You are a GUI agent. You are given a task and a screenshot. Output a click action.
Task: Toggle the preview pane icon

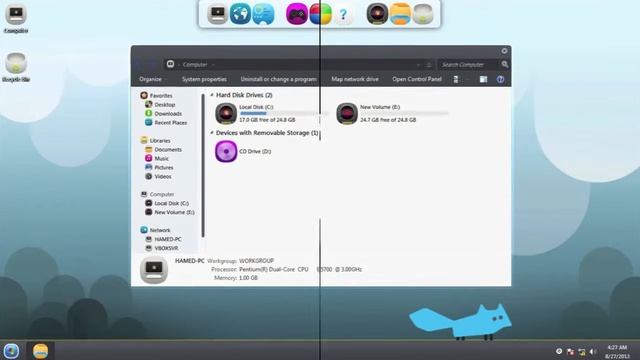(483, 79)
